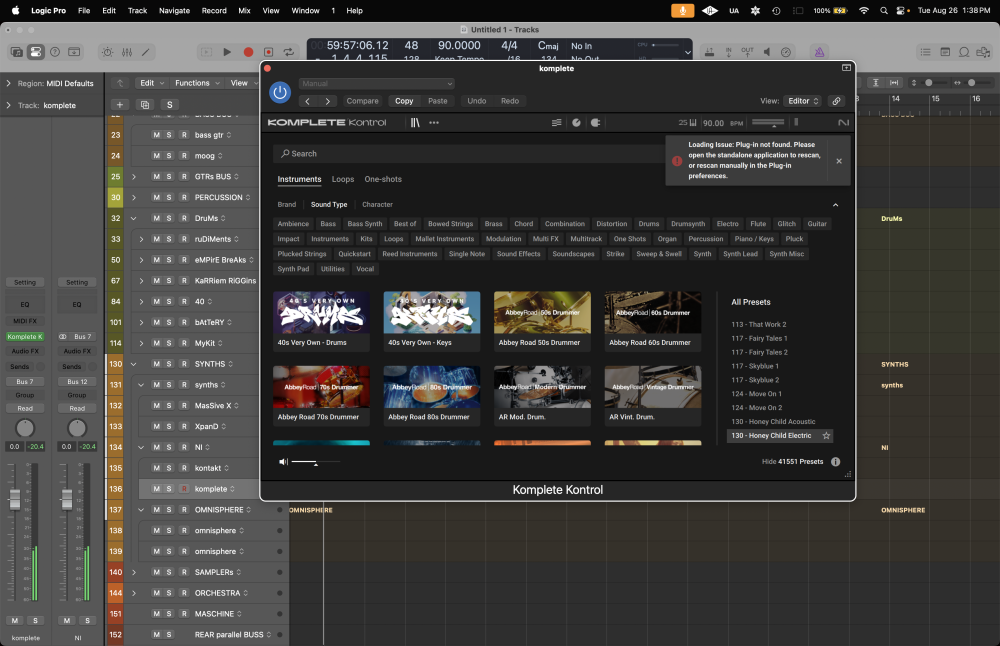Open the Mixer from the toolbar
This screenshot has height=646, width=1000.
tap(127, 52)
